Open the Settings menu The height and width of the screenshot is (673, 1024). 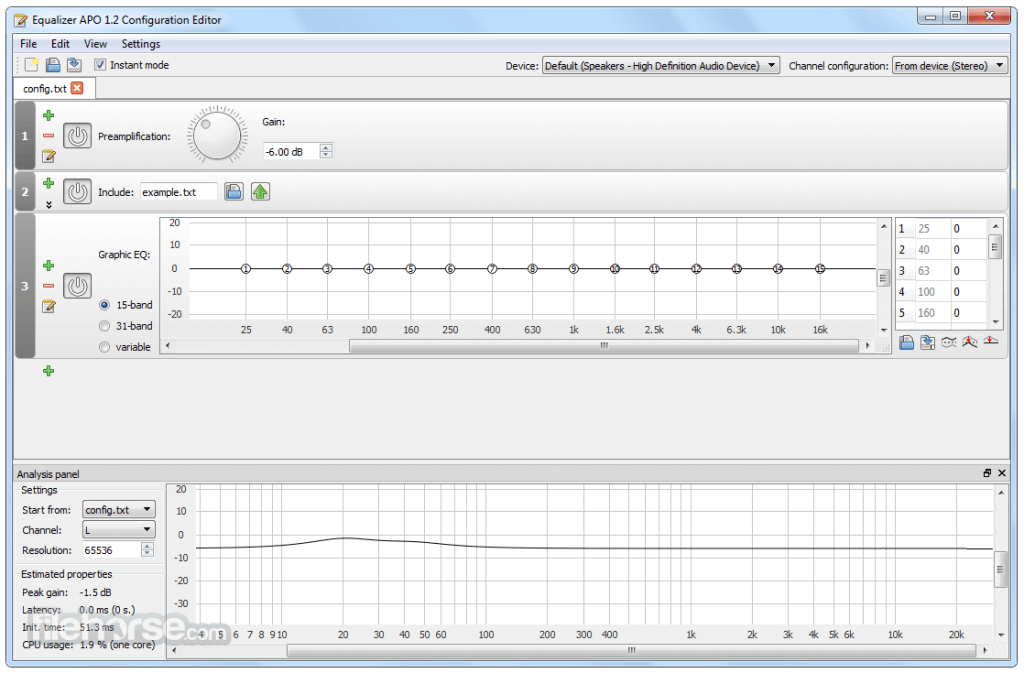pos(140,43)
